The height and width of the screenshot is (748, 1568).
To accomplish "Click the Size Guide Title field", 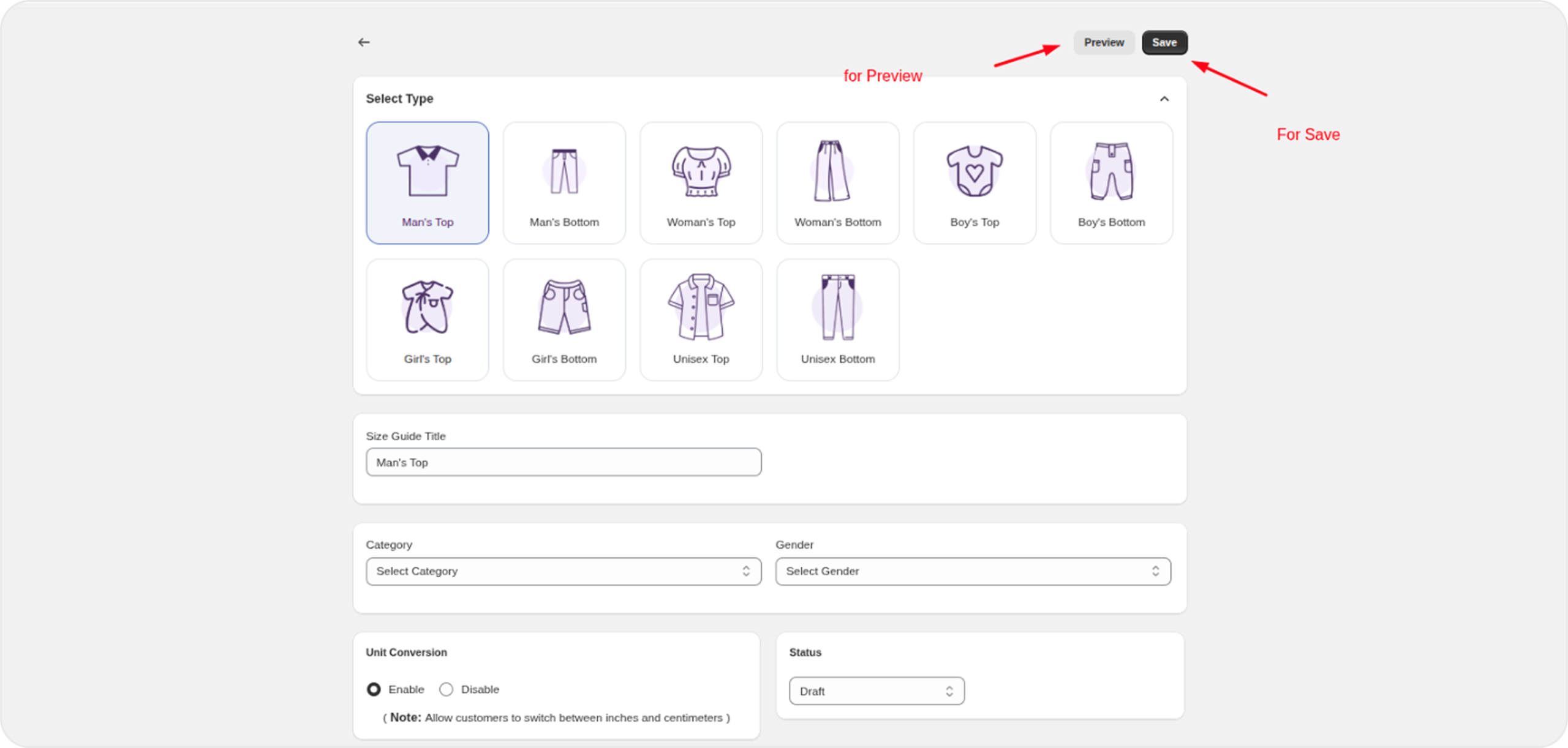I will tap(563, 462).
